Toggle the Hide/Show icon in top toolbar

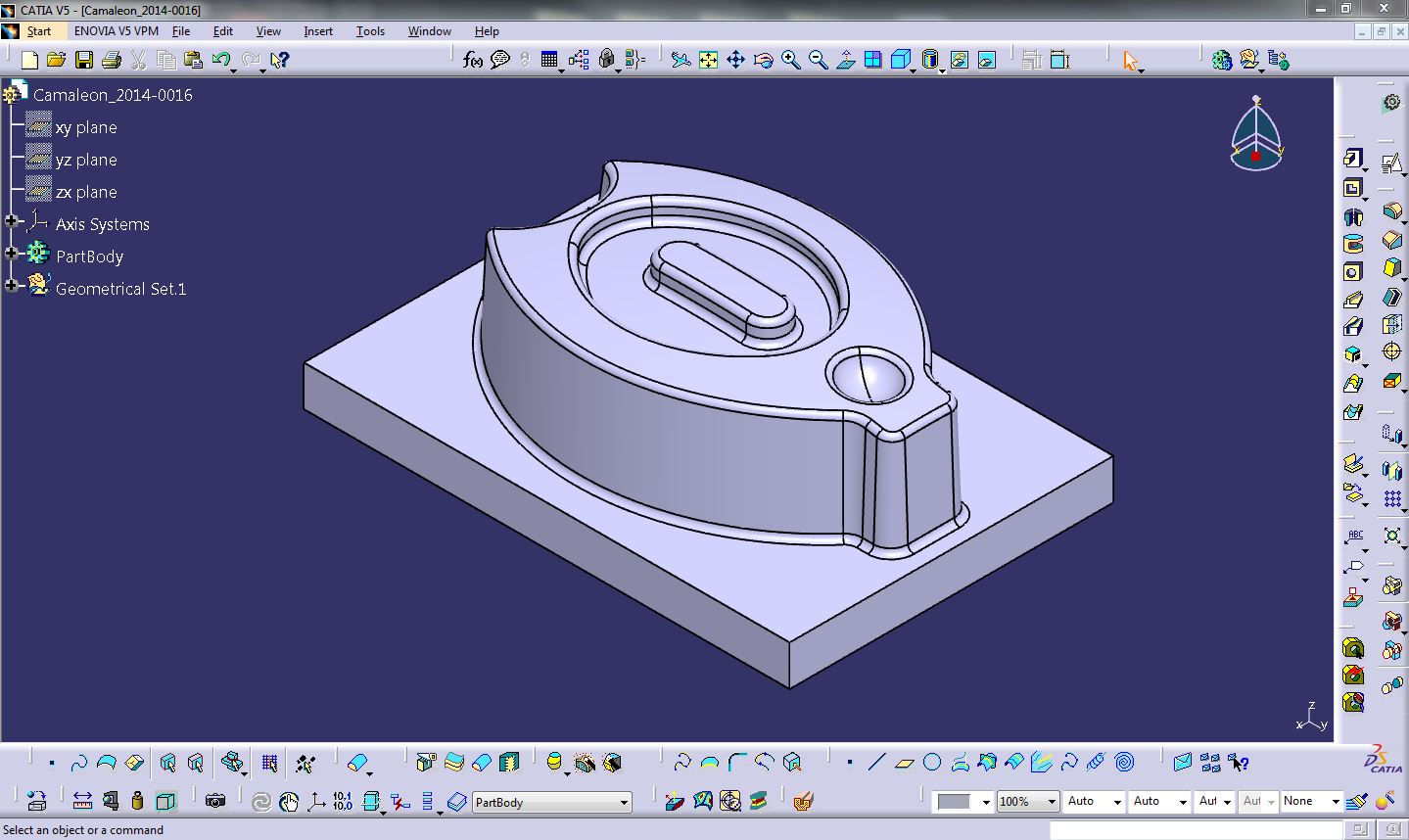pyautogui.click(x=960, y=60)
